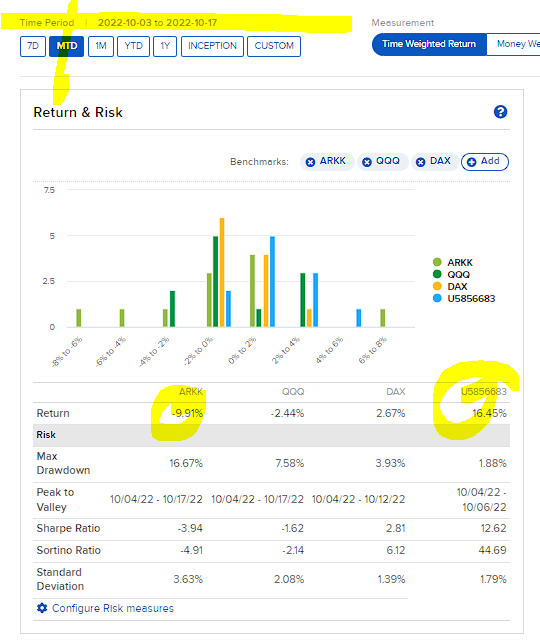This screenshot has width=540, height=641.
Task: Click the ARKK column header in table
Action: click(190, 392)
